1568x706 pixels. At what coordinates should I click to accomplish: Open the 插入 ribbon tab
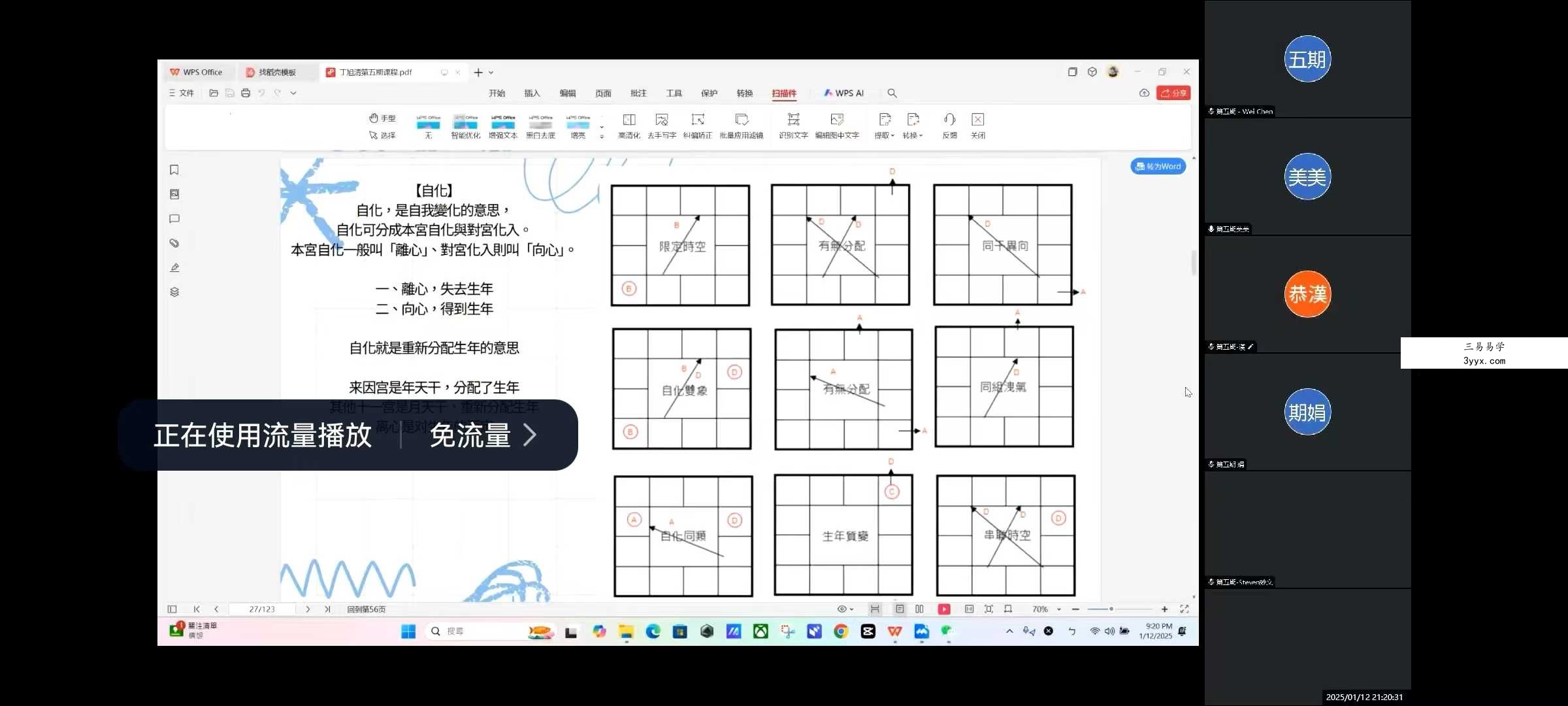(x=532, y=93)
